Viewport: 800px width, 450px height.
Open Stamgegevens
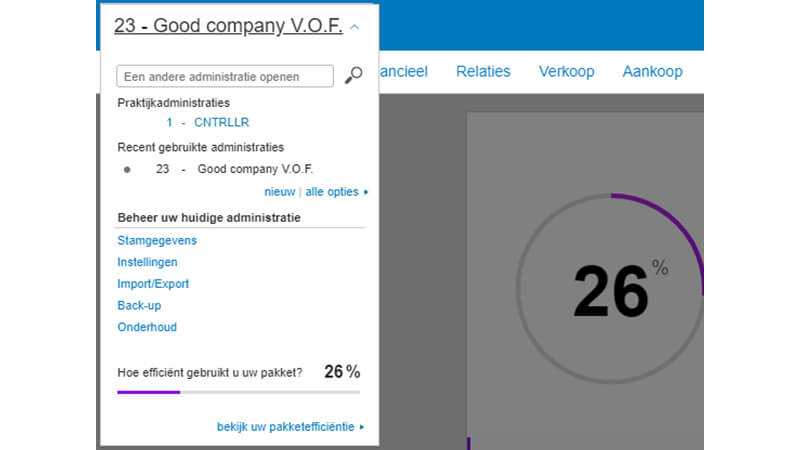pyautogui.click(x=157, y=240)
